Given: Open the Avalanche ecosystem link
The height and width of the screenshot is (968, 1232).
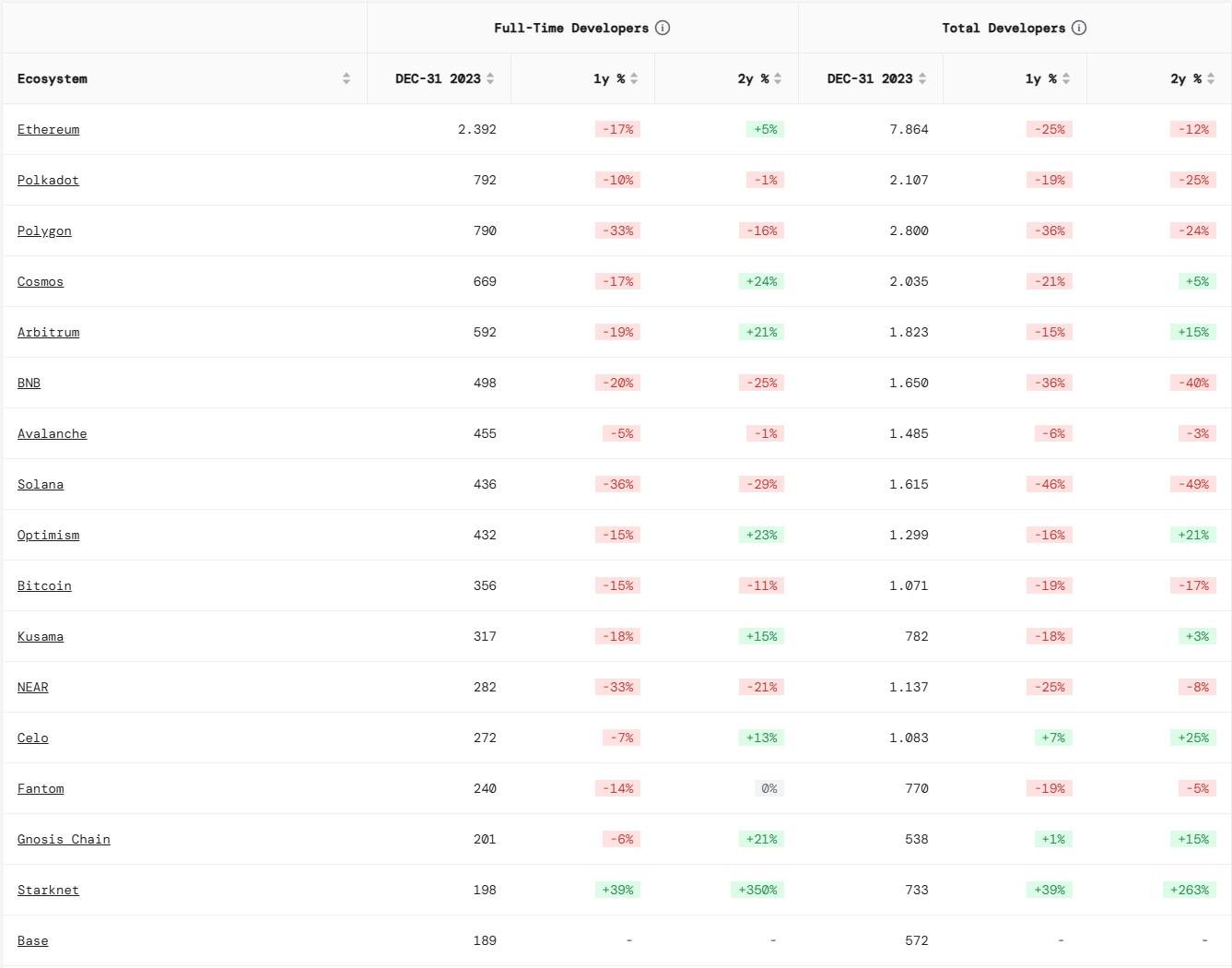Looking at the screenshot, I should 53,433.
